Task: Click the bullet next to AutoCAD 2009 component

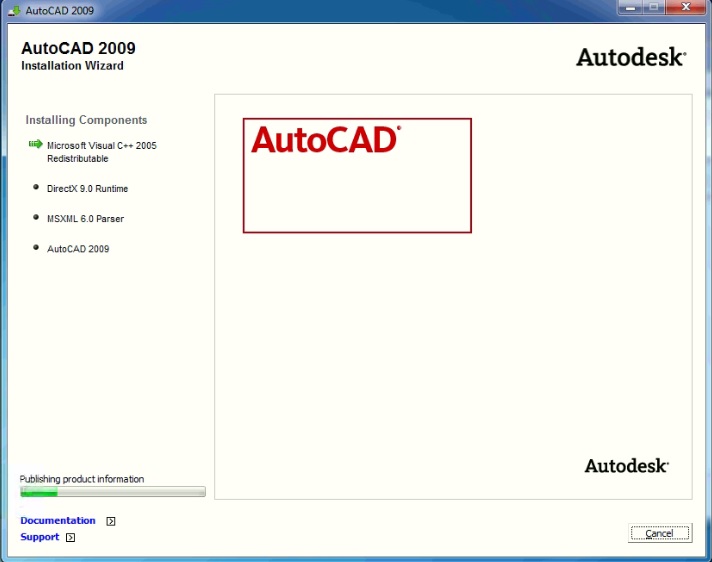Action: tap(36, 247)
